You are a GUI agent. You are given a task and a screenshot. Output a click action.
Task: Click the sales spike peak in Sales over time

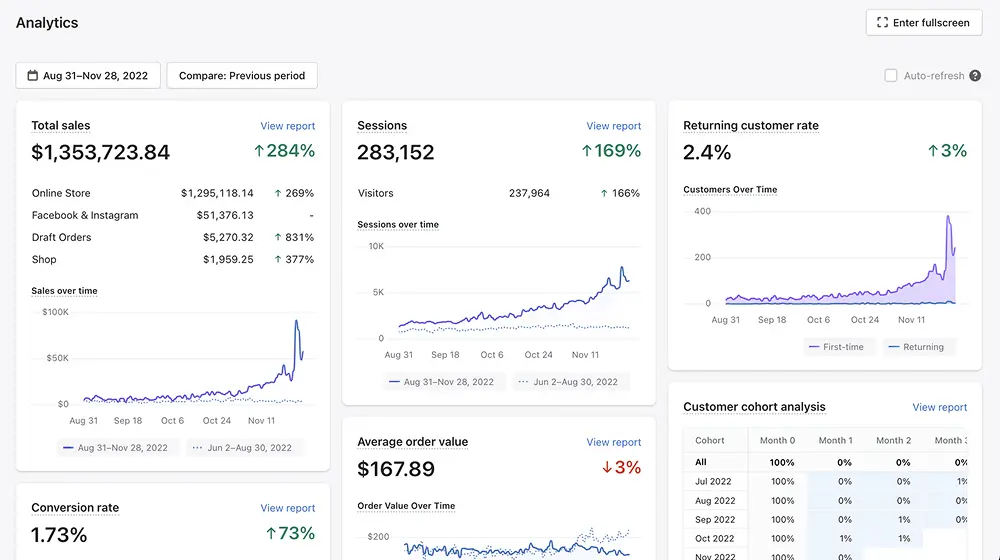coord(297,321)
